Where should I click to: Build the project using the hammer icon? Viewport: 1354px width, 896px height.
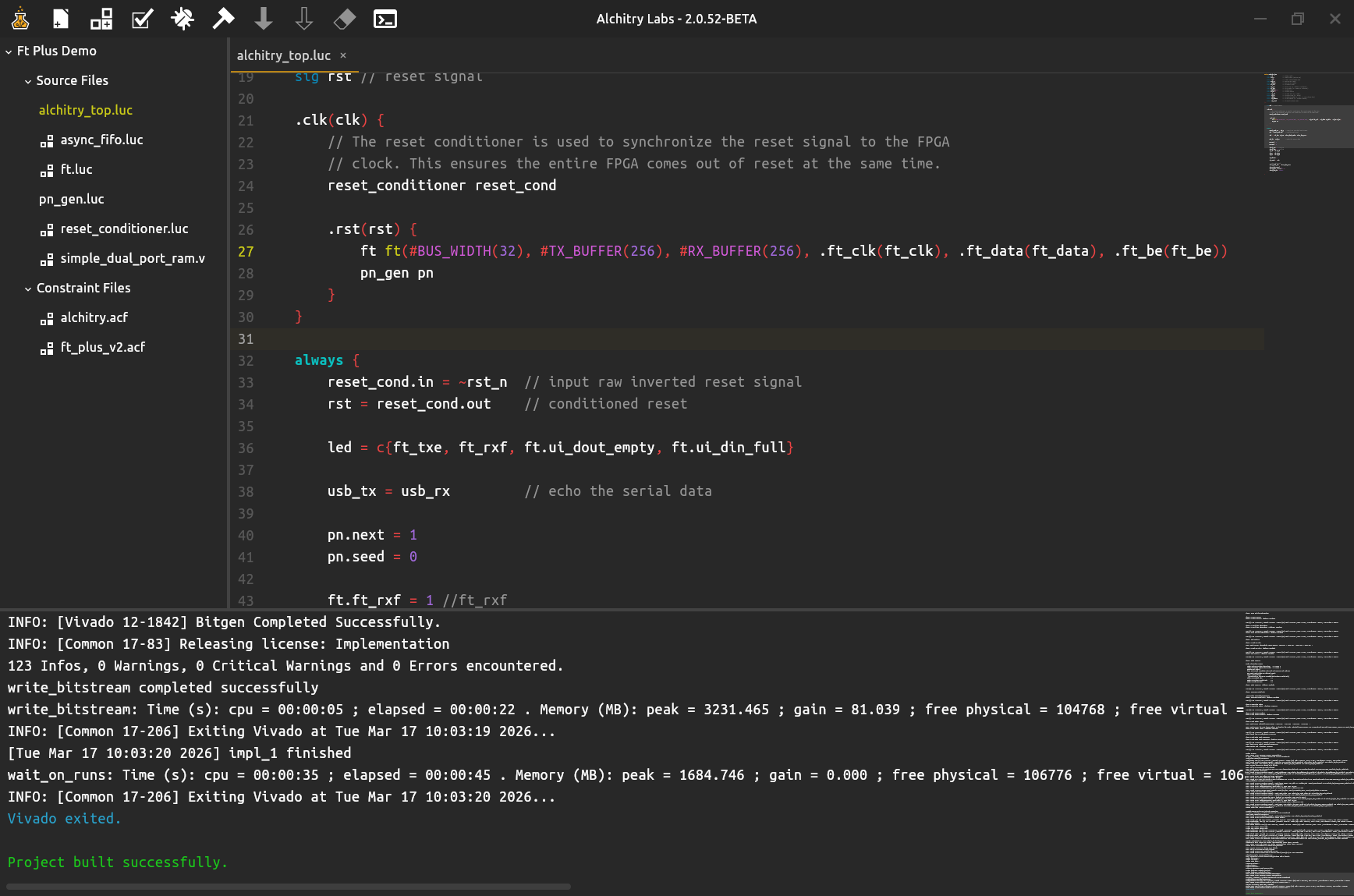coord(223,19)
